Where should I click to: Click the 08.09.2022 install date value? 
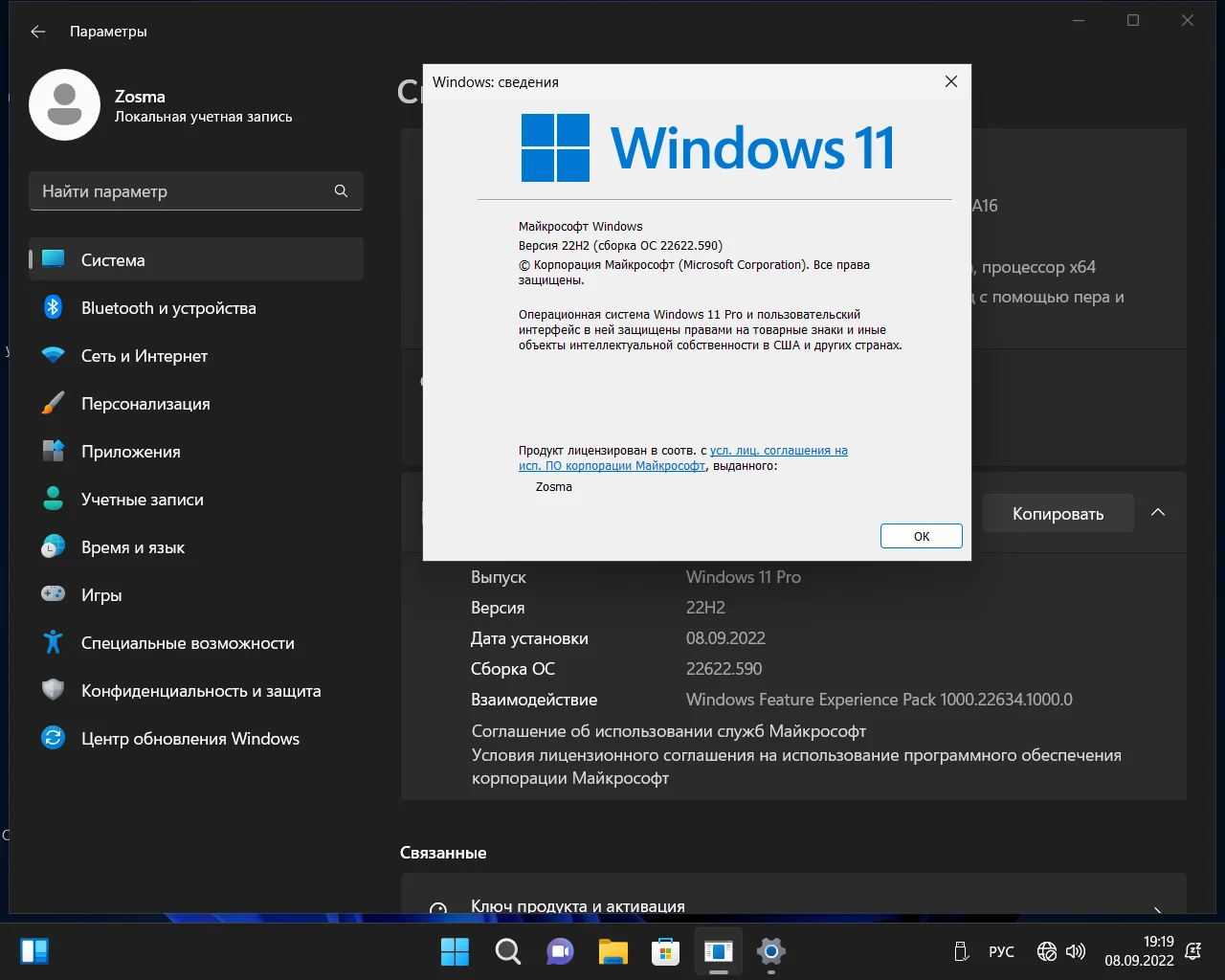[x=725, y=638]
